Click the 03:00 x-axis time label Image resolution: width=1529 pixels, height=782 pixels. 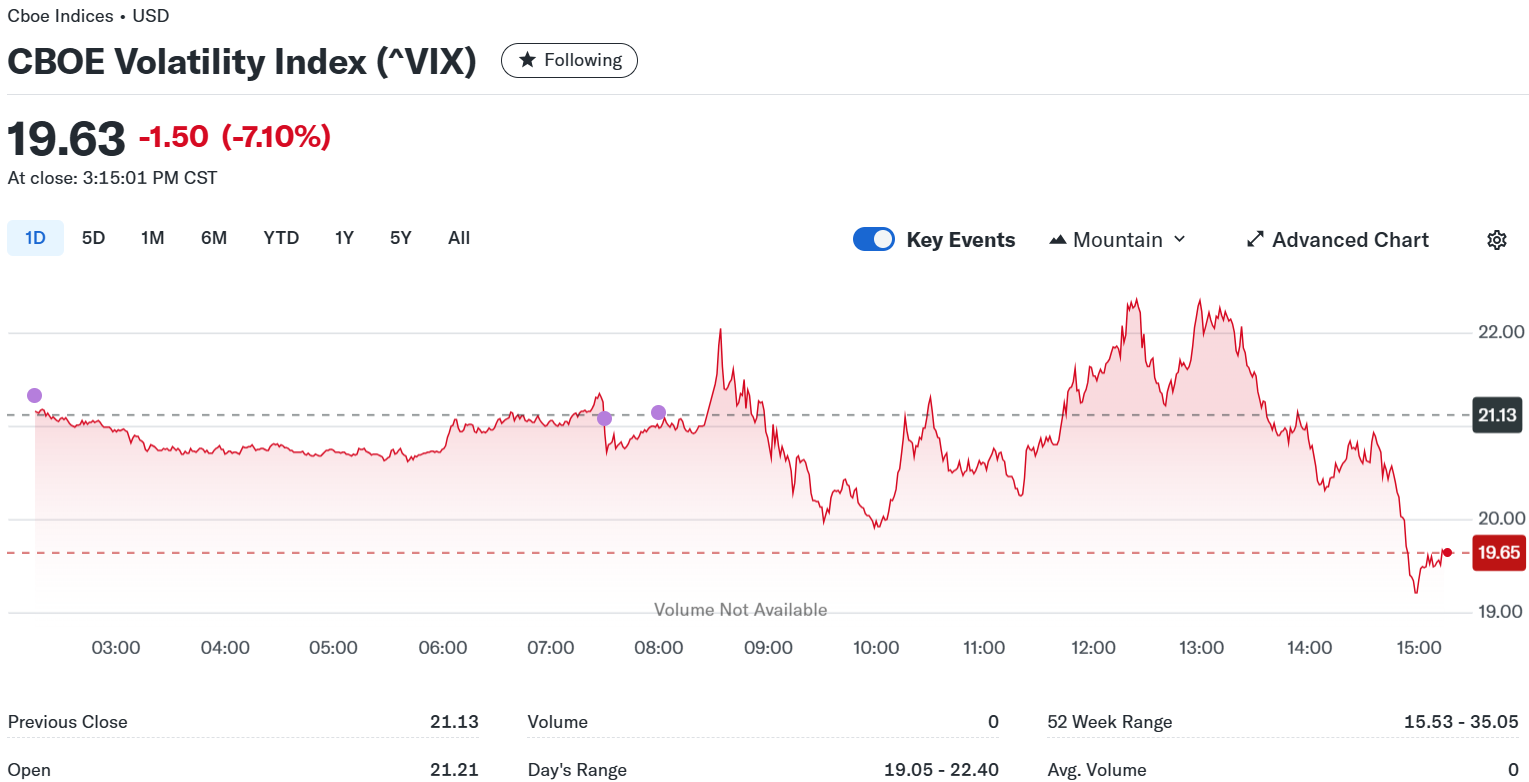[116, 648]
